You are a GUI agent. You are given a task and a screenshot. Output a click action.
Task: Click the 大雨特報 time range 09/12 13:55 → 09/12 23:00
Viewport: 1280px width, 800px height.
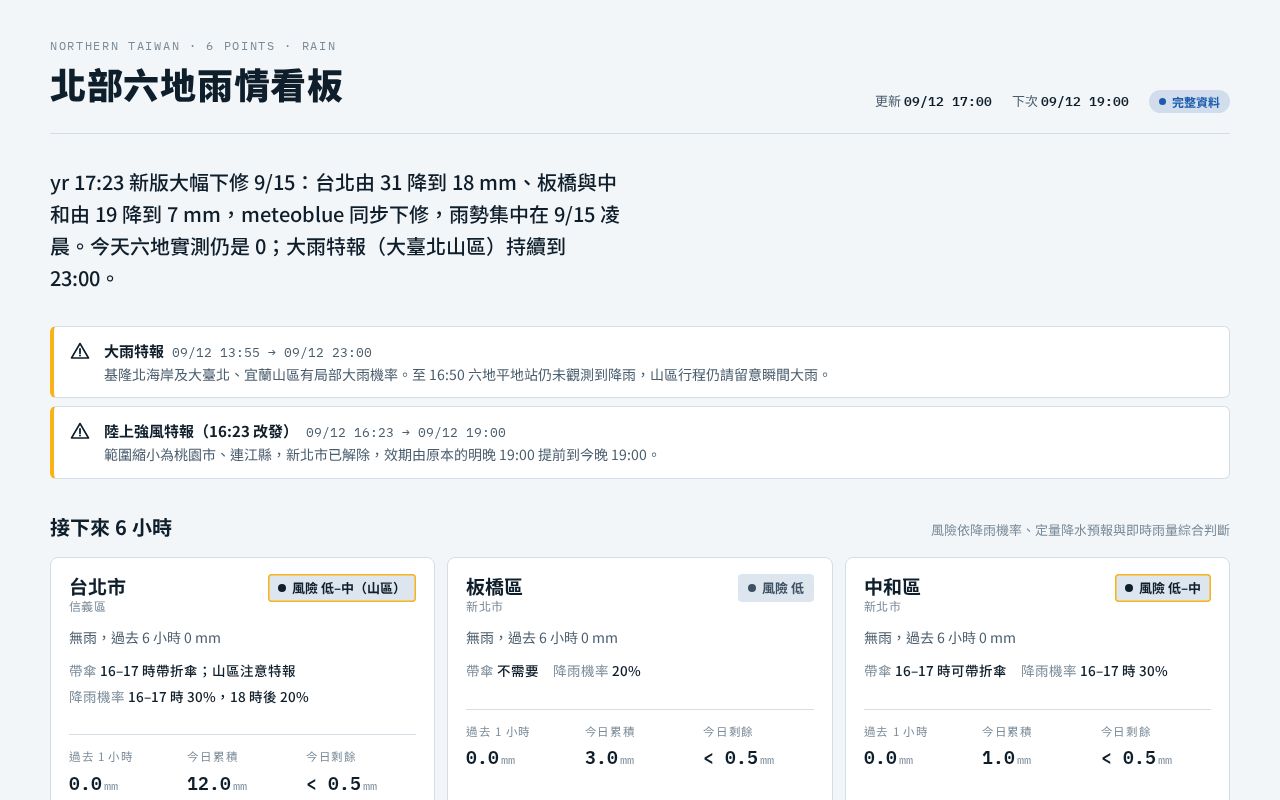[272, 353]
